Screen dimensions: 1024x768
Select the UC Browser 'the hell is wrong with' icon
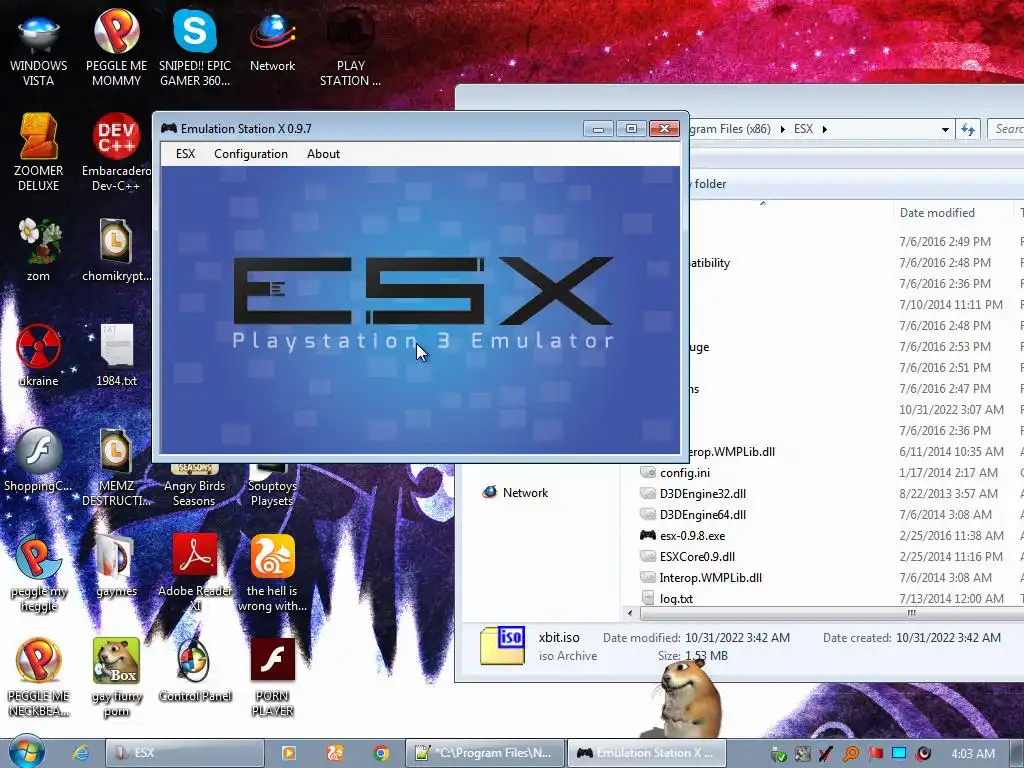pyautogui.click(x=272, y=573)
